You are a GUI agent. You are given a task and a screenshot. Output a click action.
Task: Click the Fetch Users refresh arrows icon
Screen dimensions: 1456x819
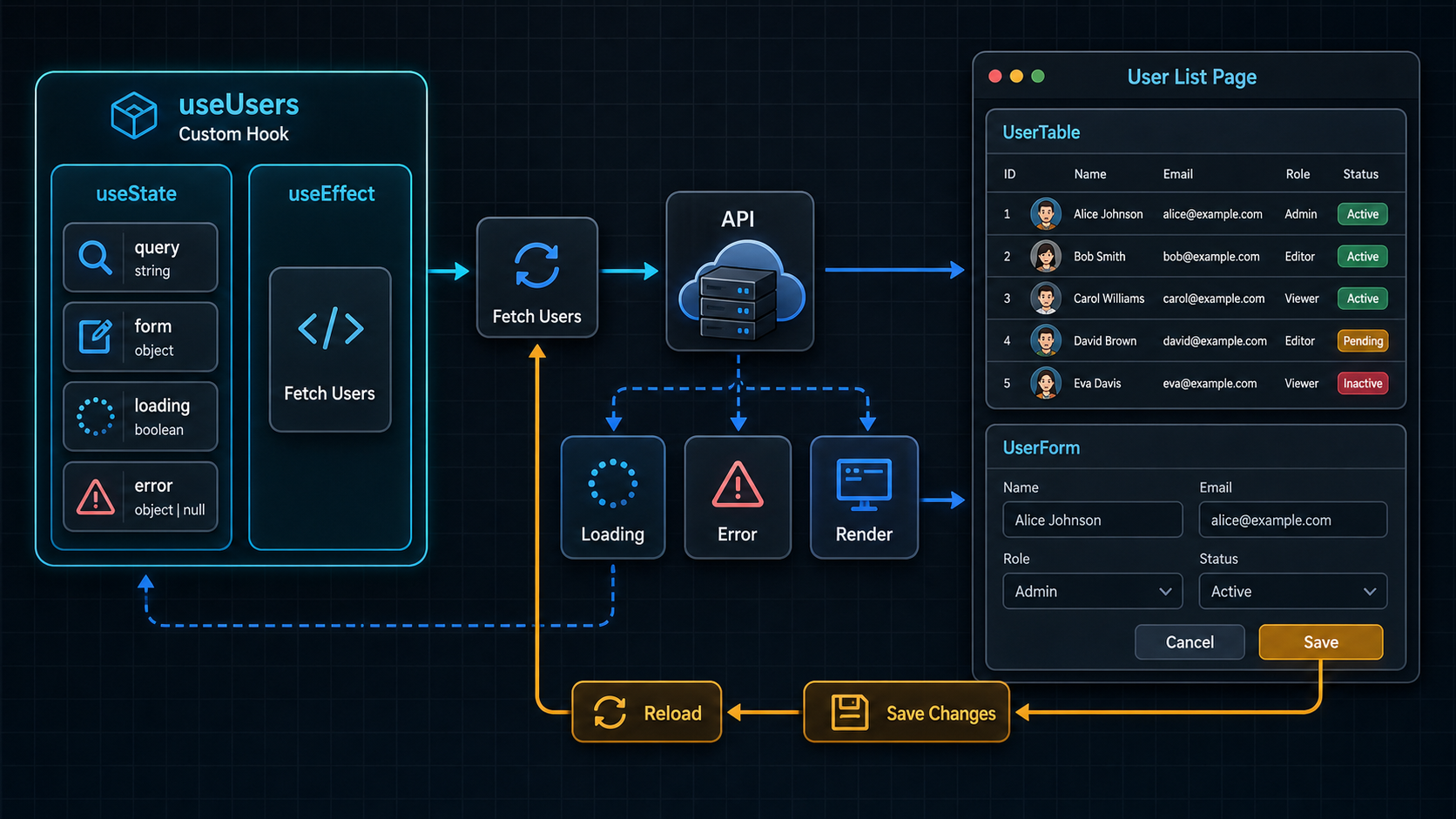point(536,265)
